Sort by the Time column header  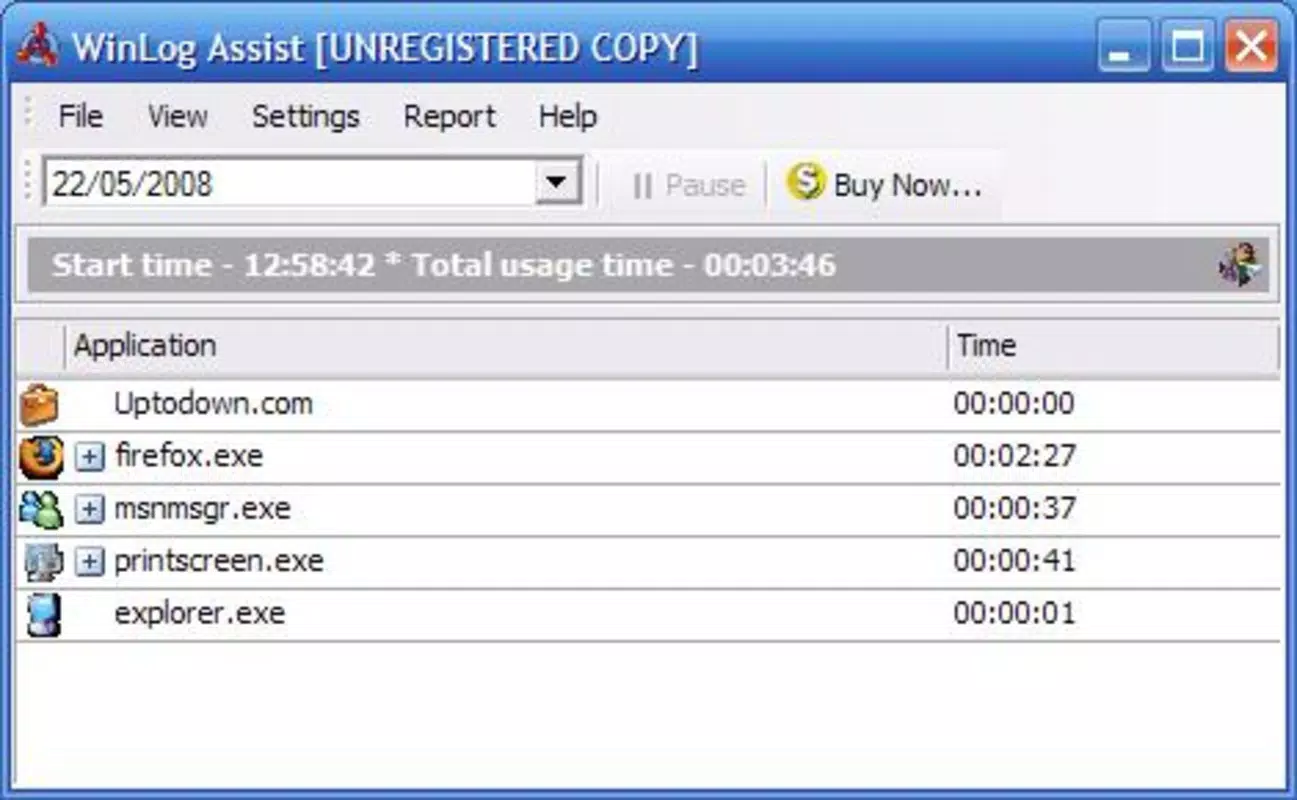1113,346
